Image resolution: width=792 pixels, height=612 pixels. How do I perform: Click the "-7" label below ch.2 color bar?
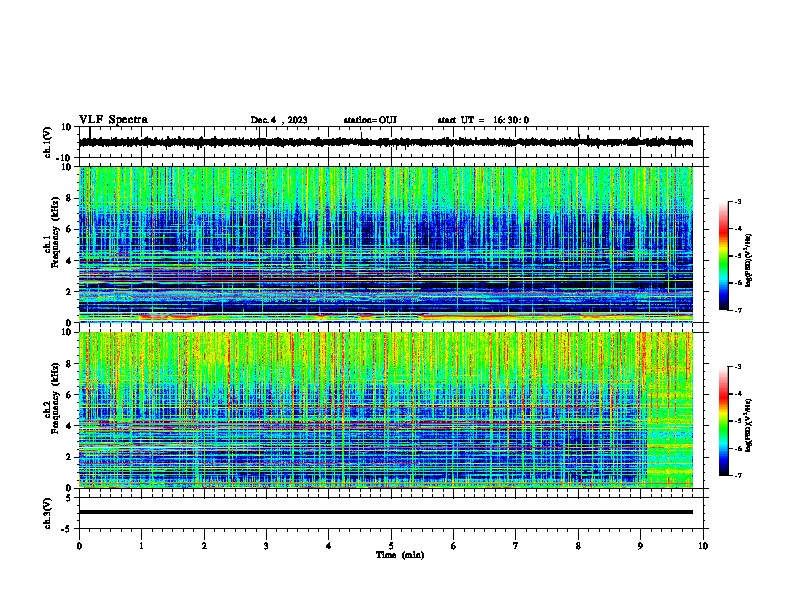(737, 475)
